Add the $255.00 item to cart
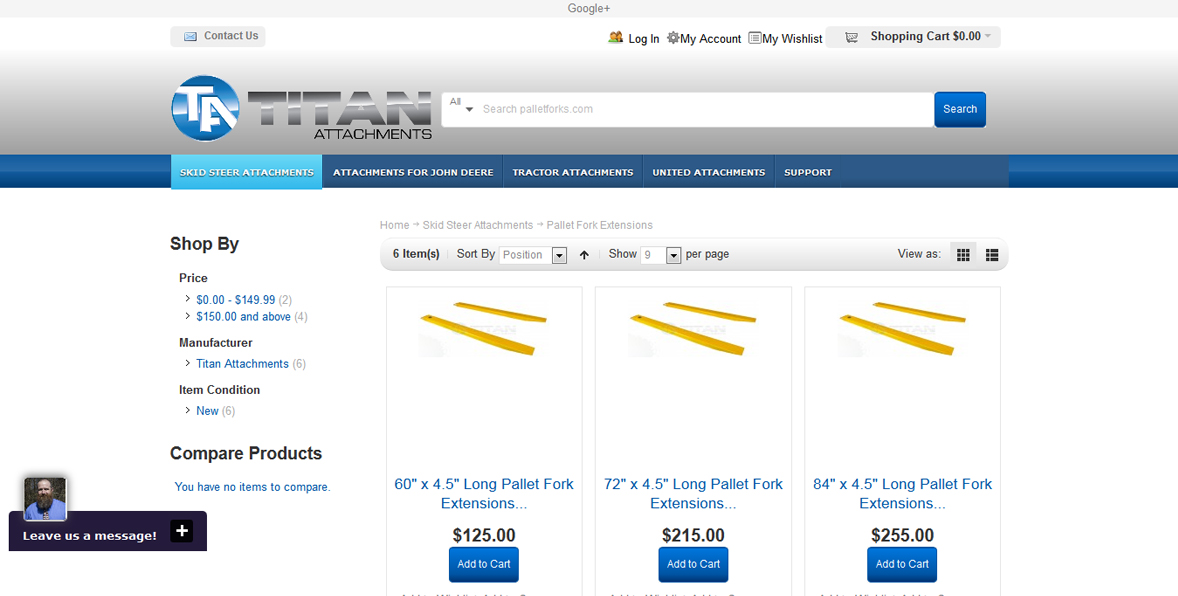Image resolution: width=1178 pixels, height=596 pixels. pyautogui.click(x=902, y=564)
